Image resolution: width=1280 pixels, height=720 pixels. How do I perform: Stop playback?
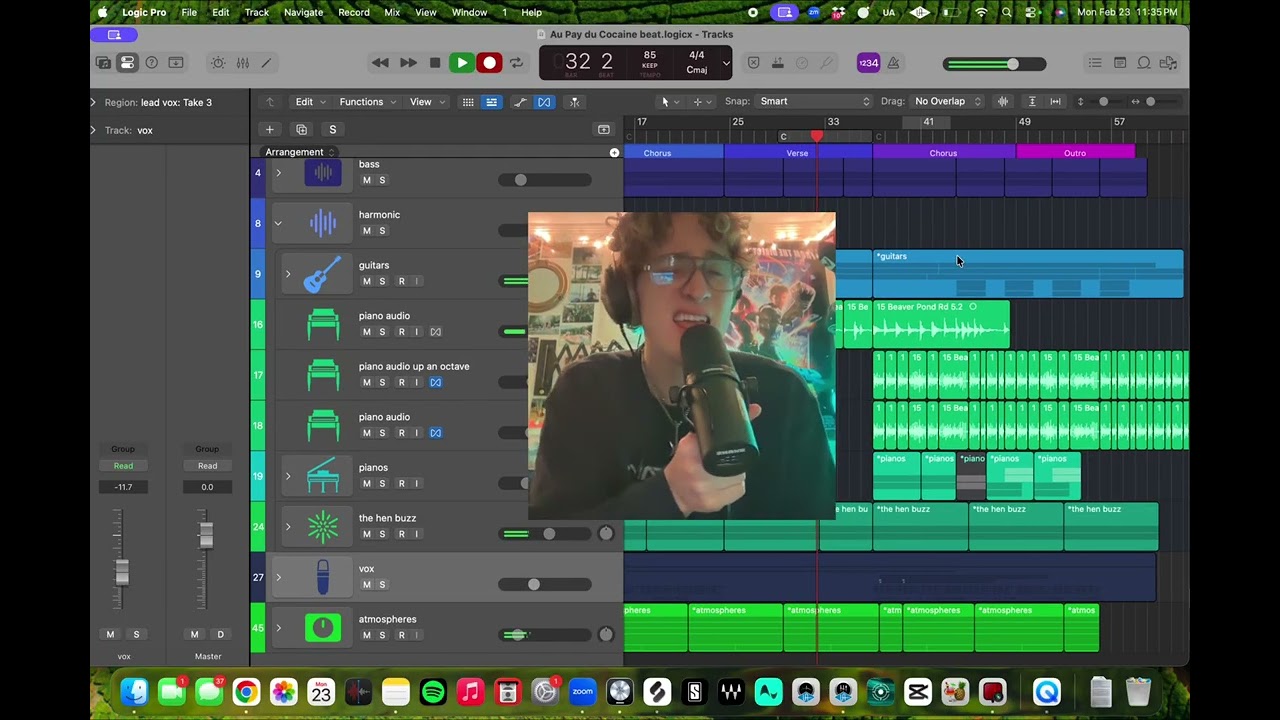435,63
